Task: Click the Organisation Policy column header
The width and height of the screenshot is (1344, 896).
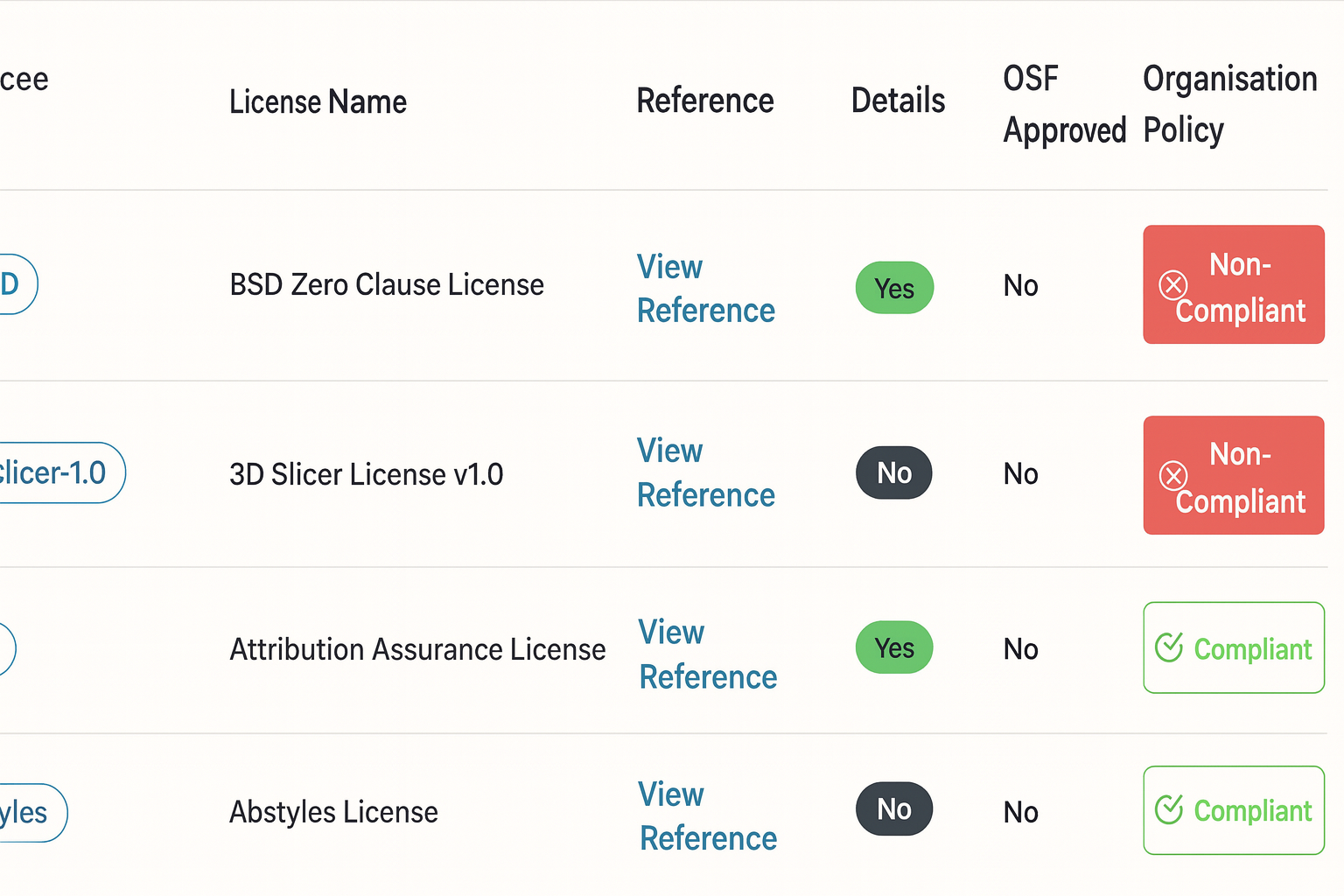Action: (1229, 104)
